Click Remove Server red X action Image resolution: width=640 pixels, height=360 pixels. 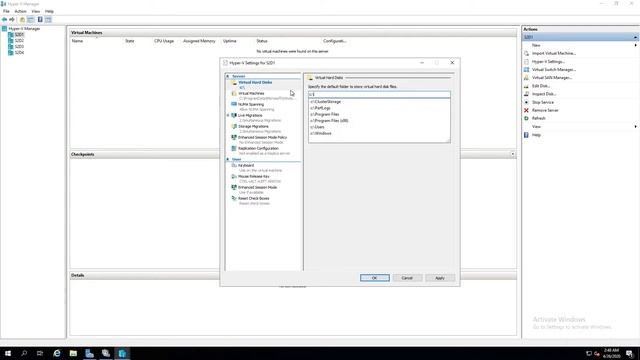click(x=526, y=111)
